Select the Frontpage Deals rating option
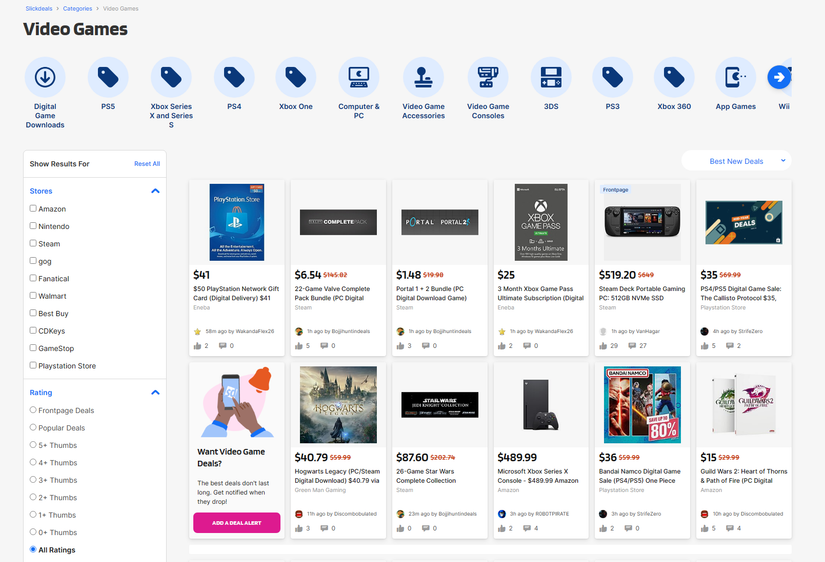Screen dimensions: 825x562 click(34, 410)
